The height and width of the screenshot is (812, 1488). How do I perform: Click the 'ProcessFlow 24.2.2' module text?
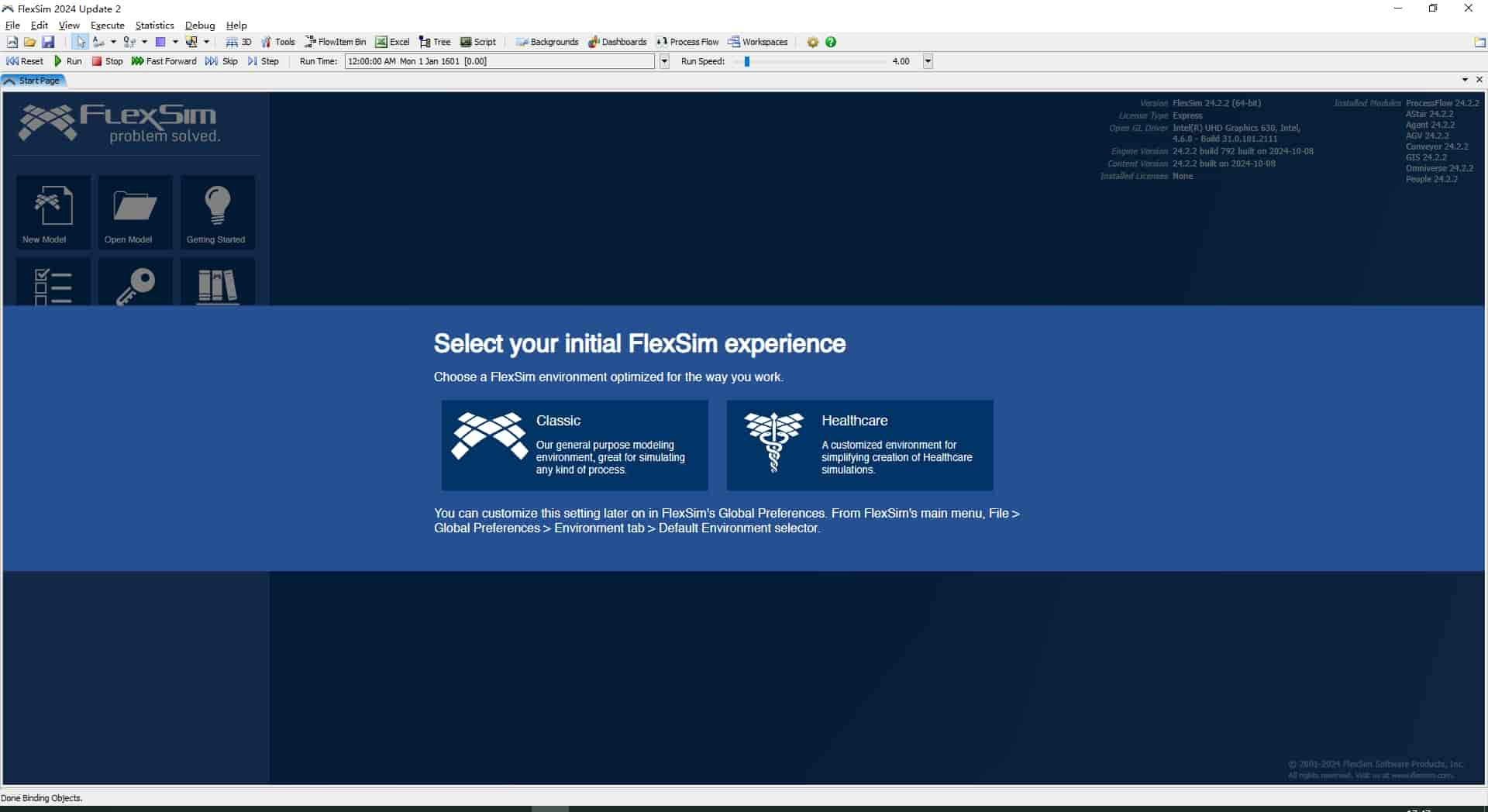pos(1442,103)
